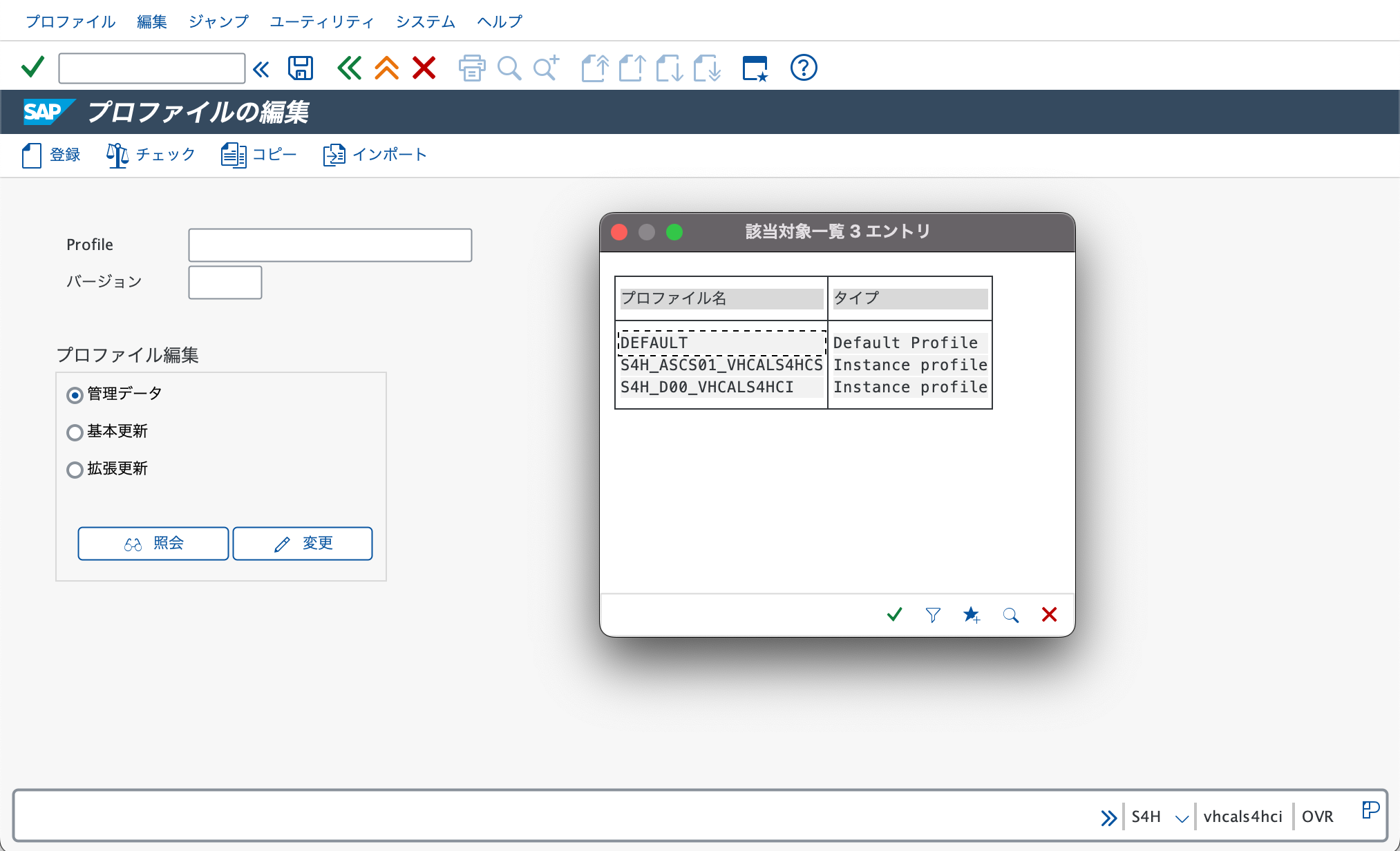This screenshot has width=1400, height=851.
Task: Open the filter icon in the dialog footer
Action: click(932, 614)
